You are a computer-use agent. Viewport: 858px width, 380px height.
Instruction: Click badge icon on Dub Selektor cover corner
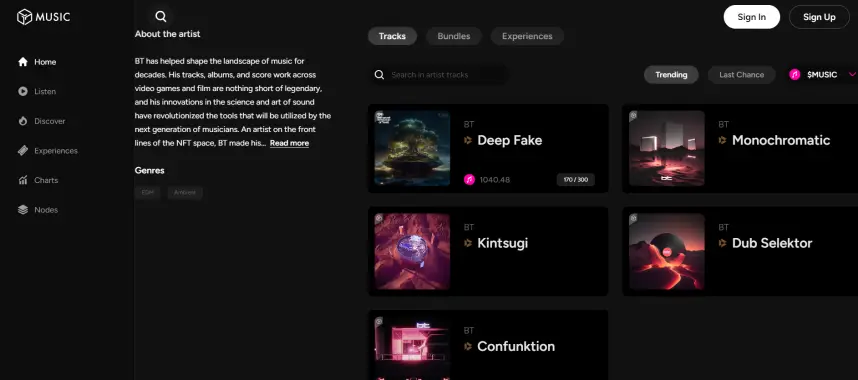[633, 218]
